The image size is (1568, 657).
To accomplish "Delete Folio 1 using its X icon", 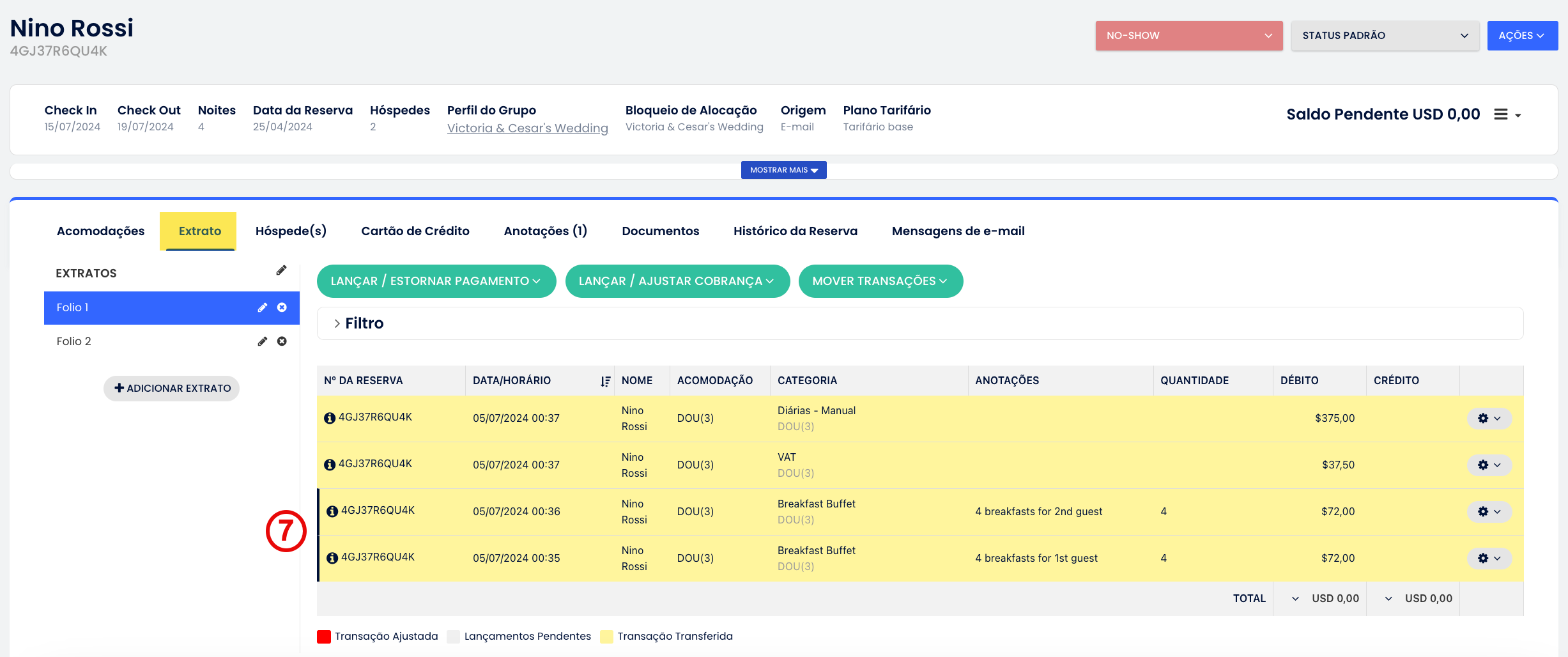I will coord(282,307).
